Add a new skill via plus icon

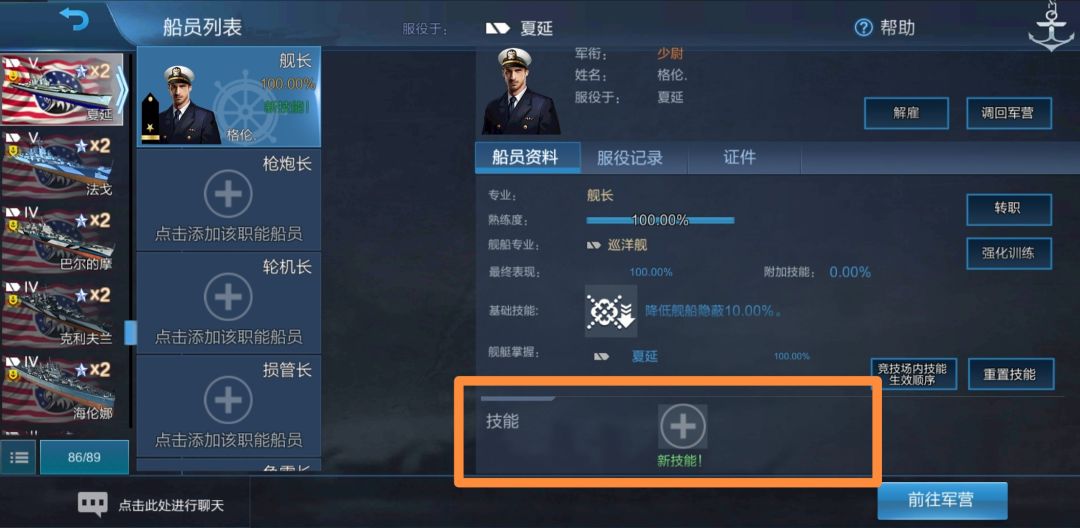(683, 427)
